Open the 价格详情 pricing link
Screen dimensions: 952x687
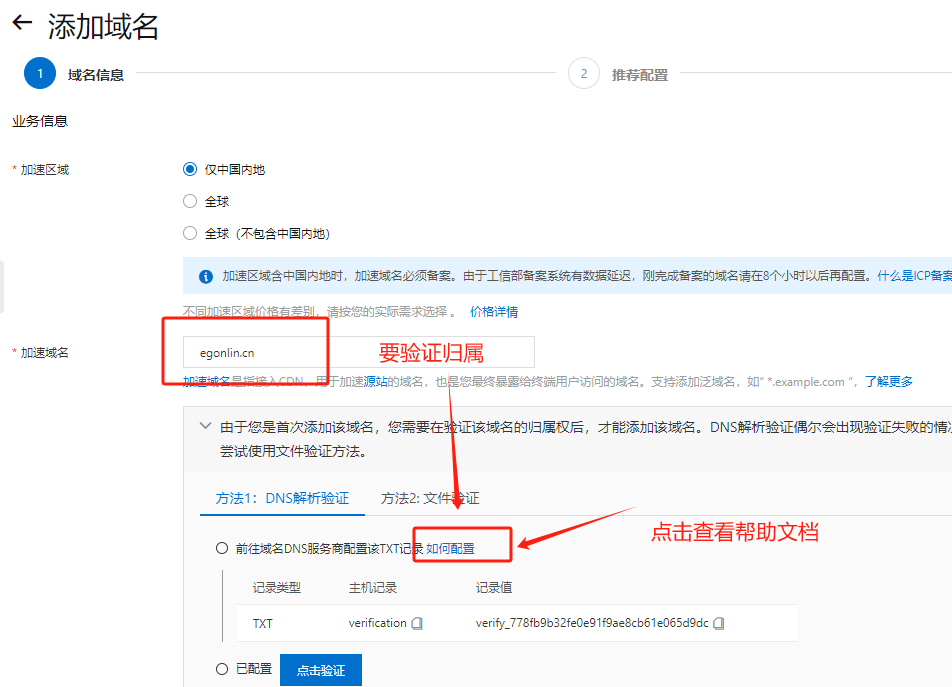(494, 312)
